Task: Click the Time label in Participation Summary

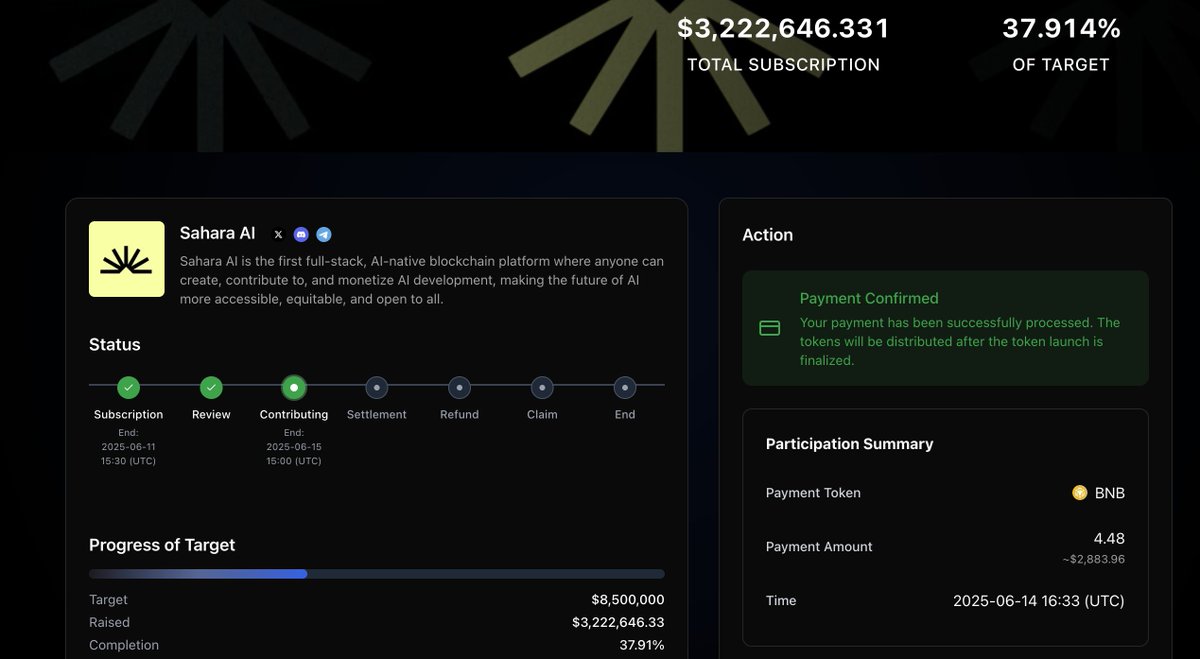Action: (x=781, y=601)
